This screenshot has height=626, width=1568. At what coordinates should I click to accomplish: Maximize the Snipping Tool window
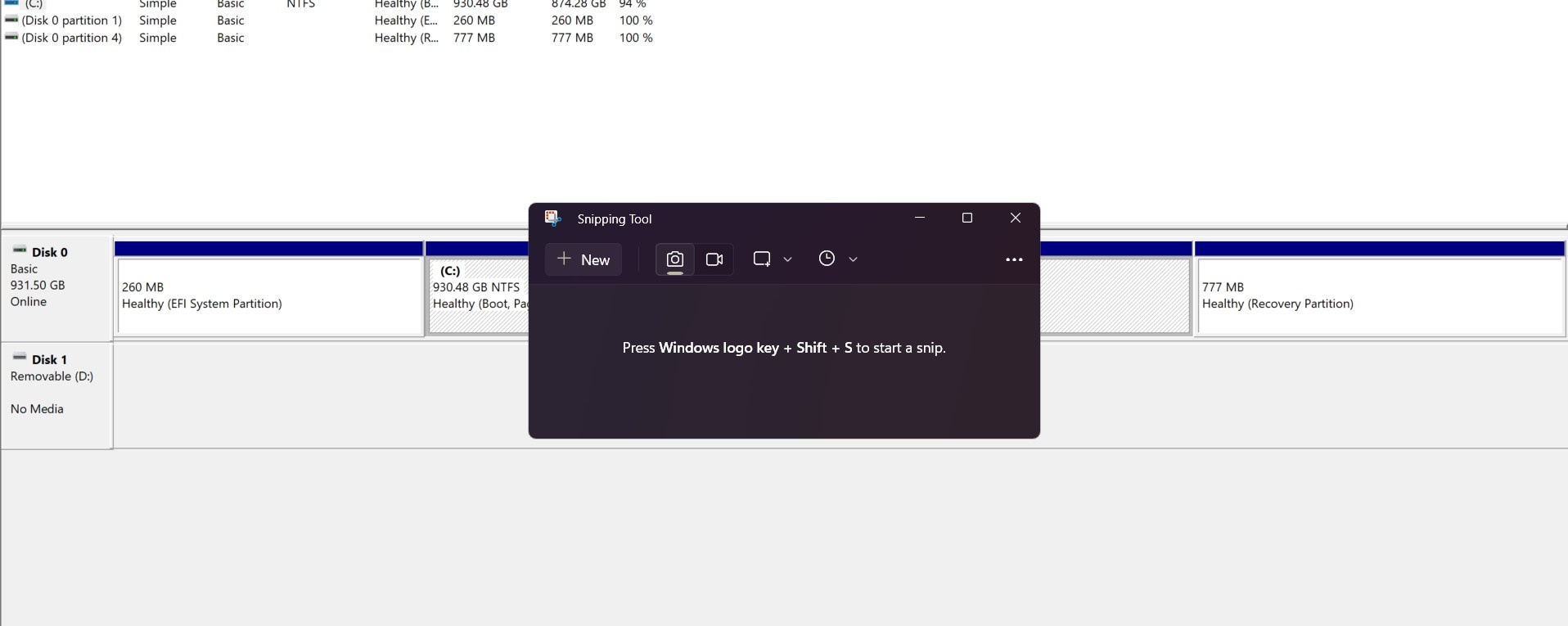[967, 218]
